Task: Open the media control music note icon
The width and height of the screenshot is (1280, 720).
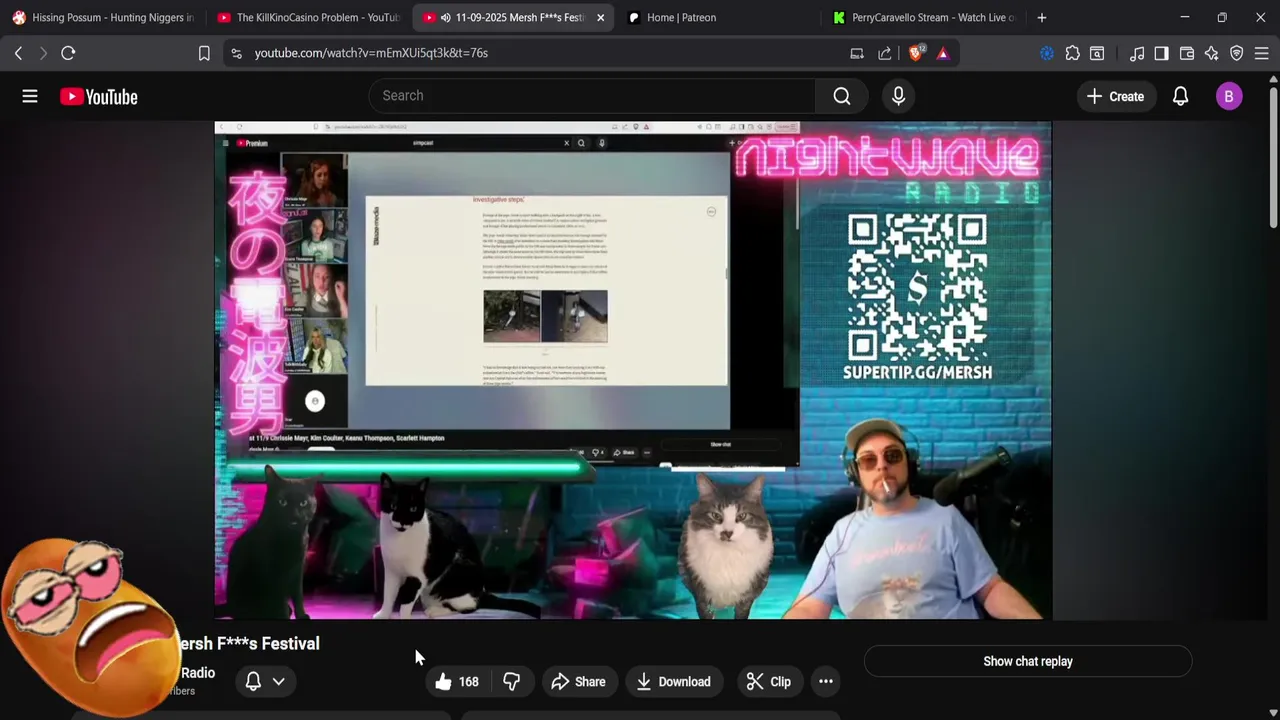Action: click(1137, 53)
